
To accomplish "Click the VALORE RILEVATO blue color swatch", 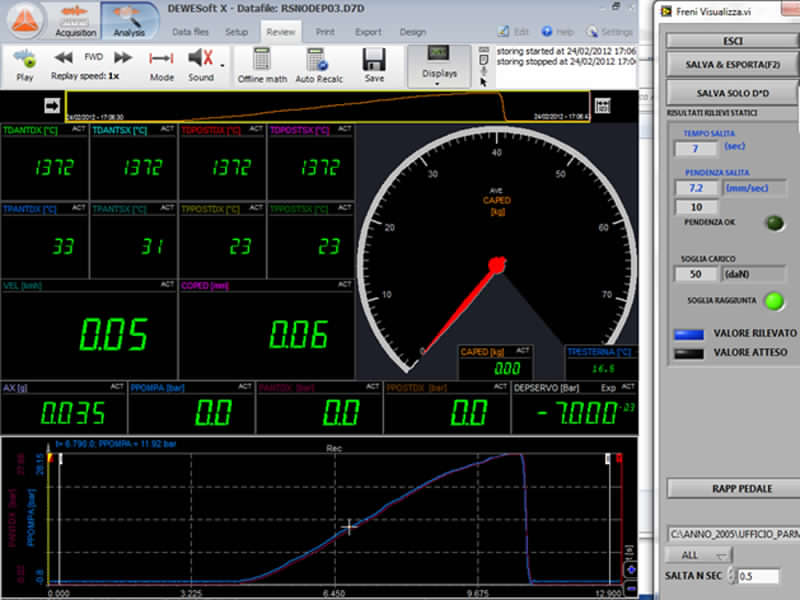I will pyautogui.click(x=688, y=333).
